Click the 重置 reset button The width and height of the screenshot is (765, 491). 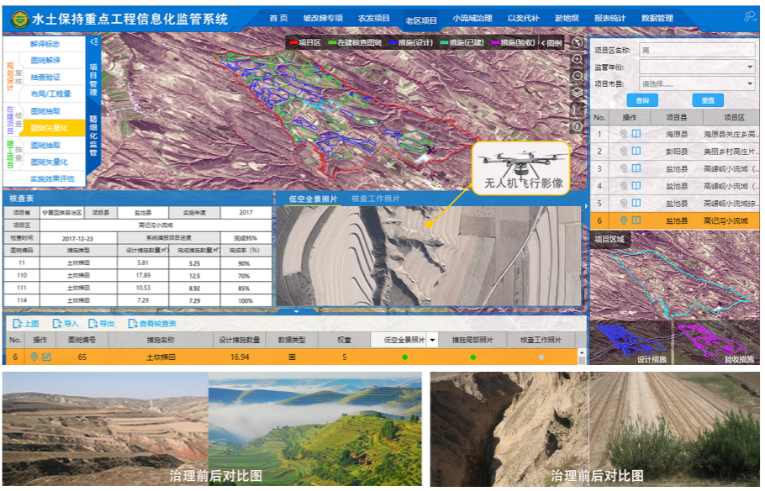click(x=707, y=100)
